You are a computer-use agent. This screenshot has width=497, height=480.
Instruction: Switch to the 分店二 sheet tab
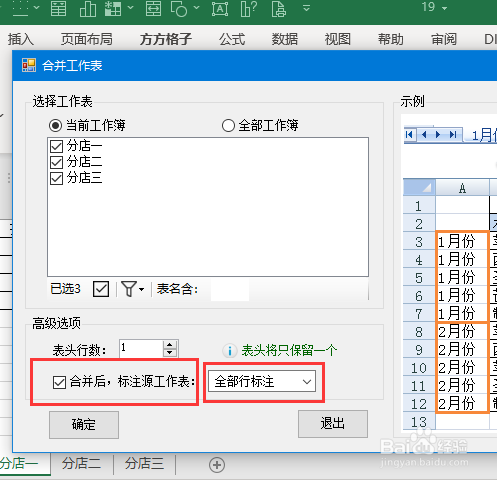82,464
